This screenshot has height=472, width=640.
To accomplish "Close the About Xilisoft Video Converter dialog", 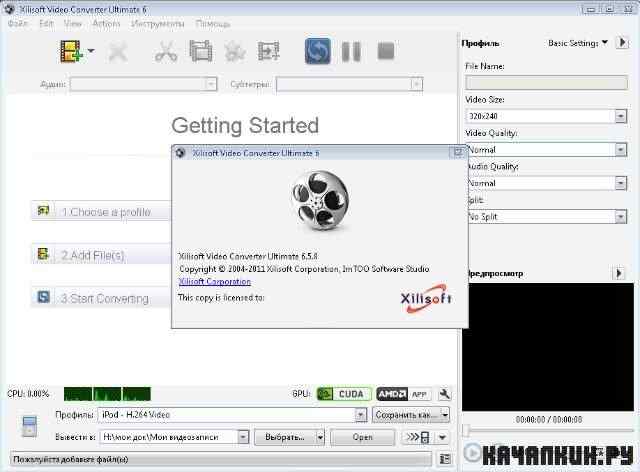I will tap(458, 153).
